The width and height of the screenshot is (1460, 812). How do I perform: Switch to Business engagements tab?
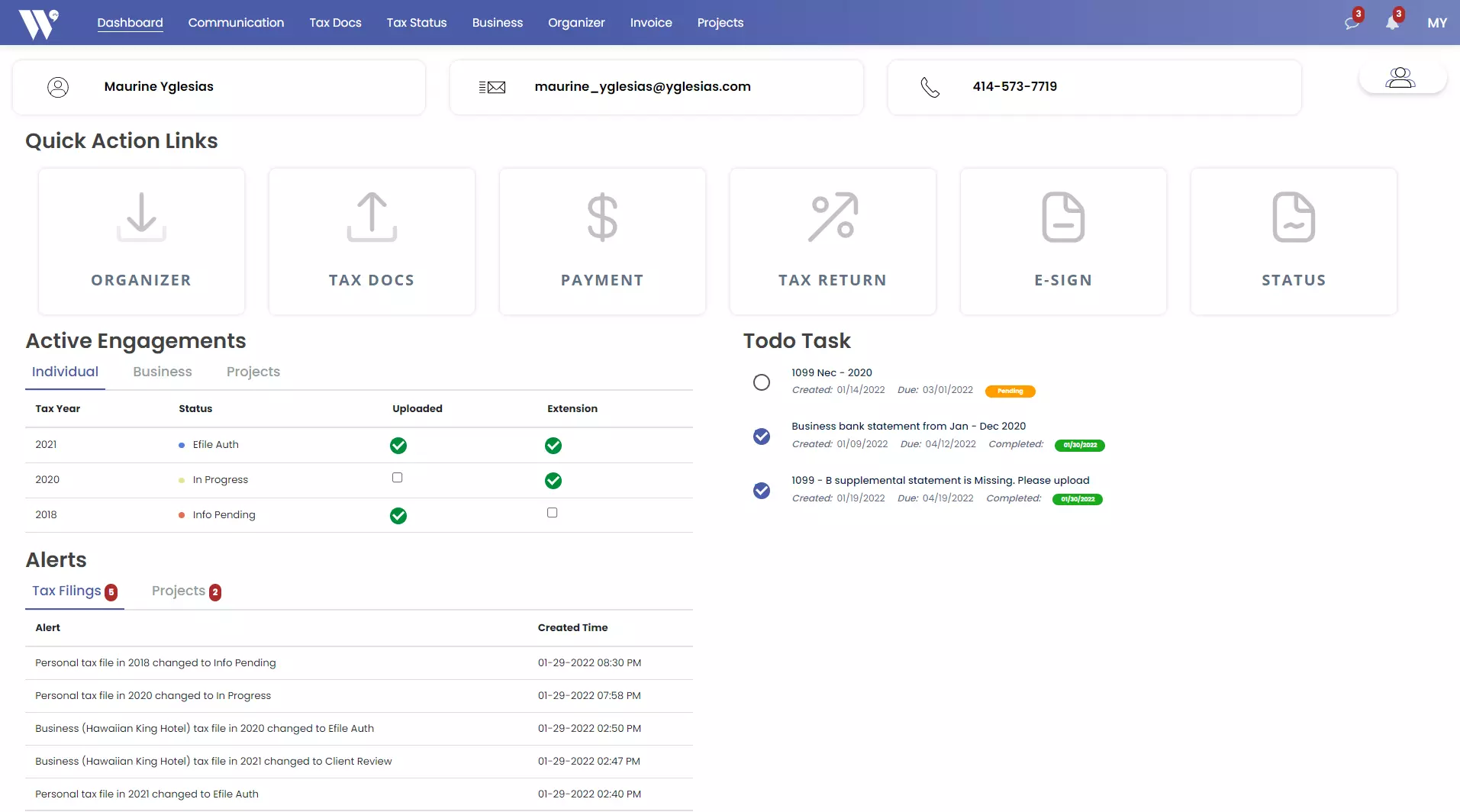(x=163, y=372)
